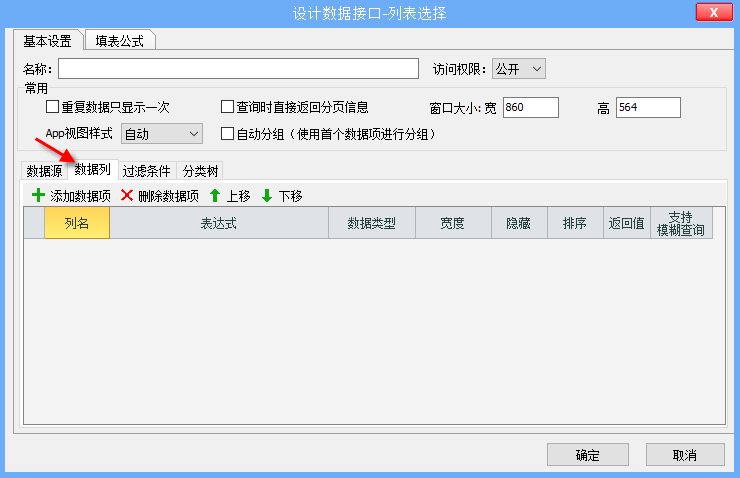Click the 隐藏 column header
The image size is (740, 478).
pos(519,223)
